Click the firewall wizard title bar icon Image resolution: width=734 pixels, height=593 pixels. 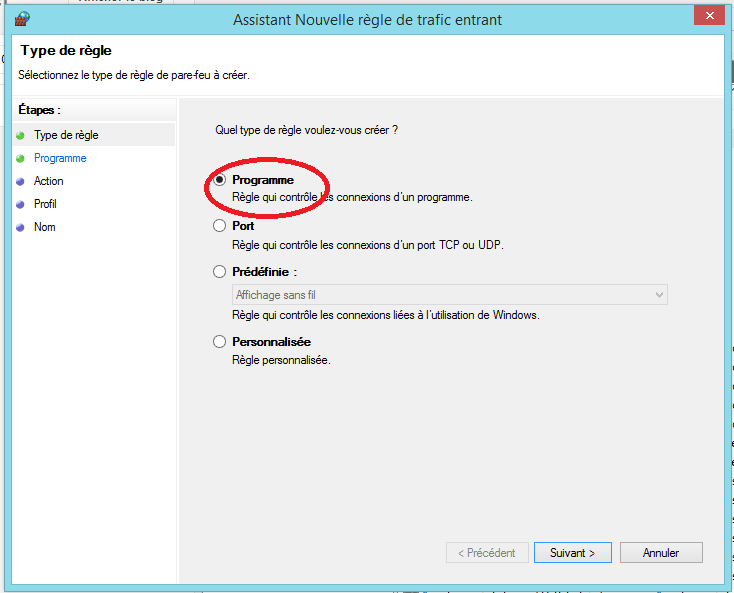click(x=22, y=19)
